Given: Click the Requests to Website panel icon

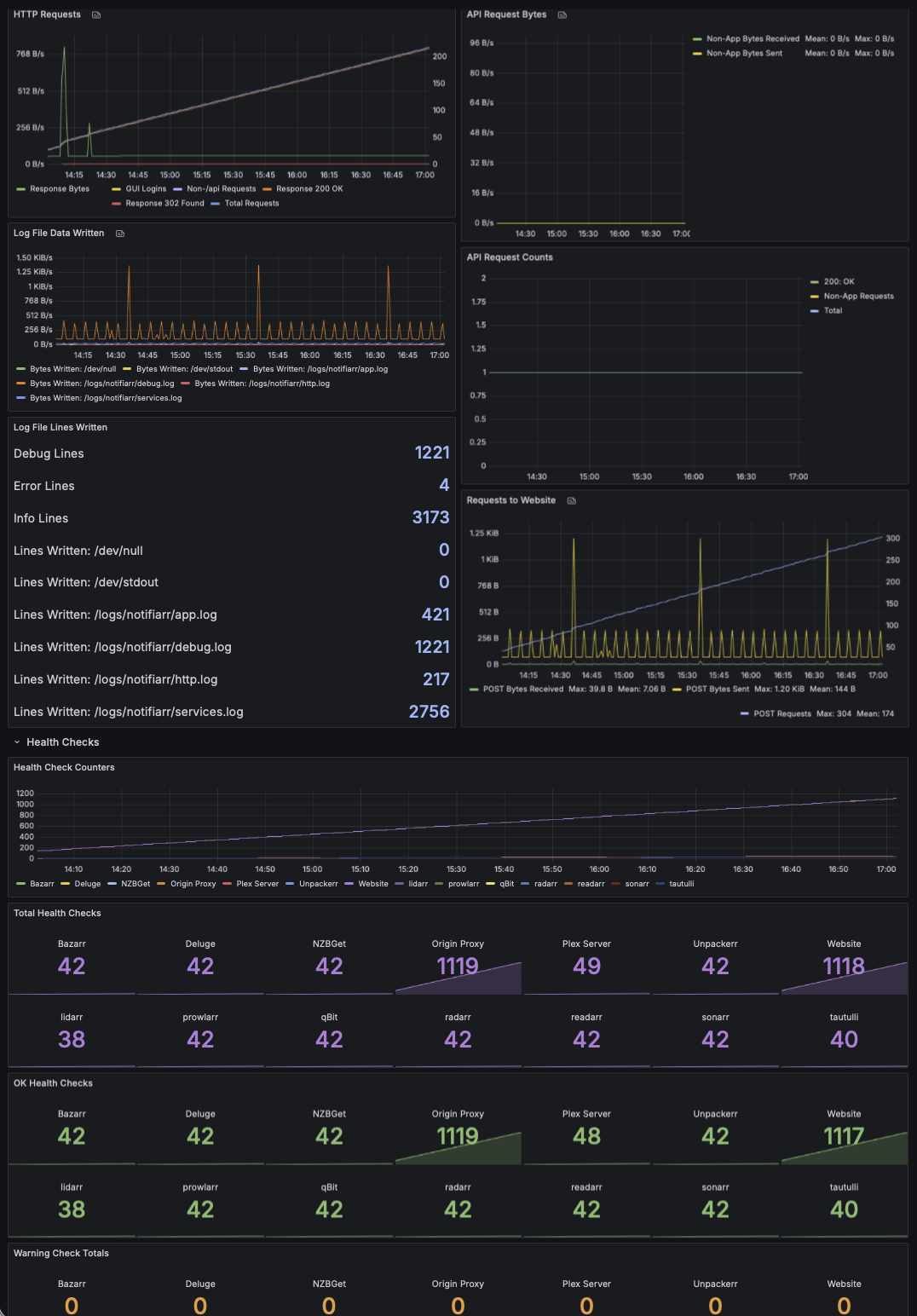Looking at the screenshot, I should (572, 501).
